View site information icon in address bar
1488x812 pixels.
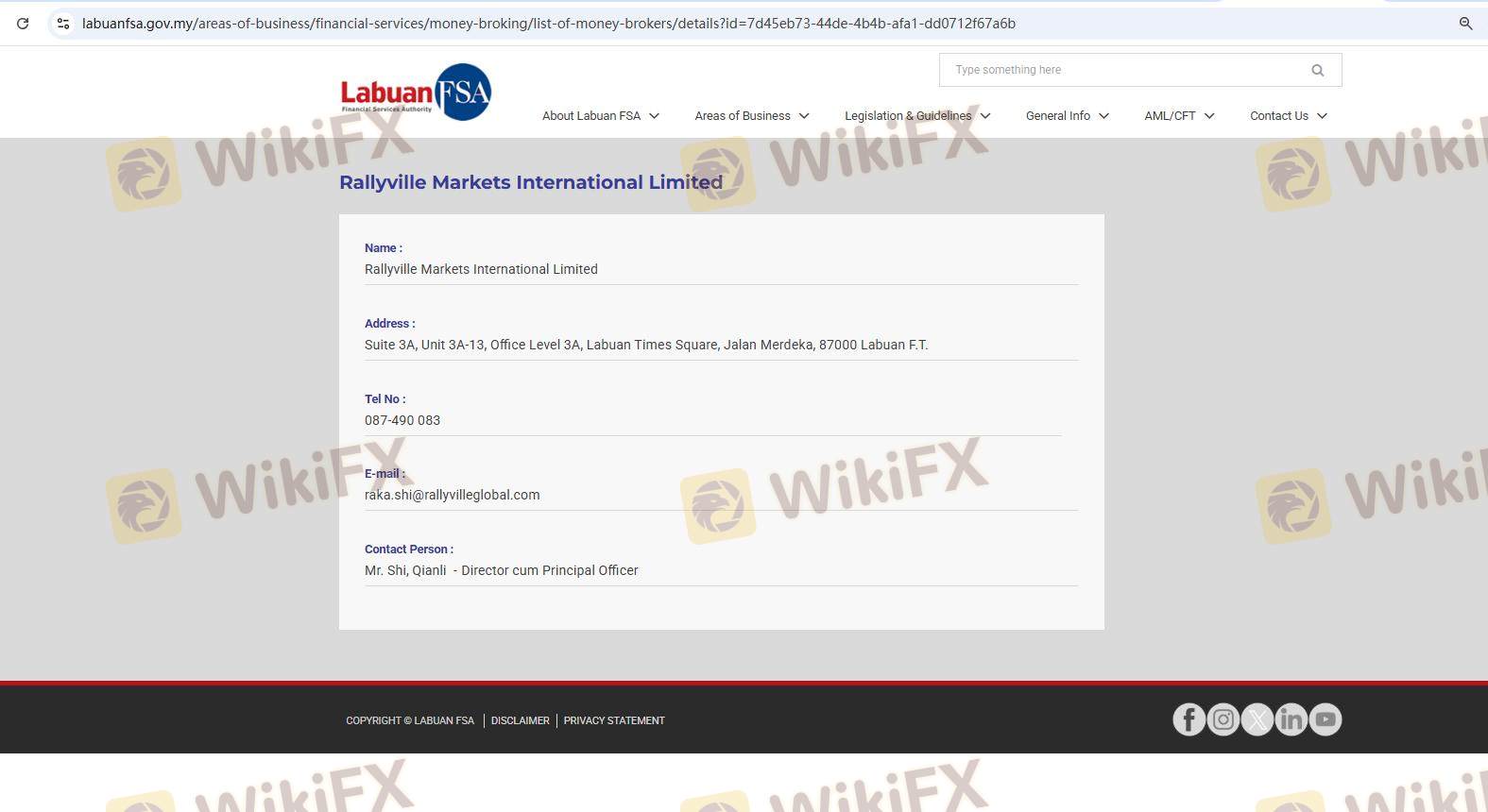[x=63, y=24]
